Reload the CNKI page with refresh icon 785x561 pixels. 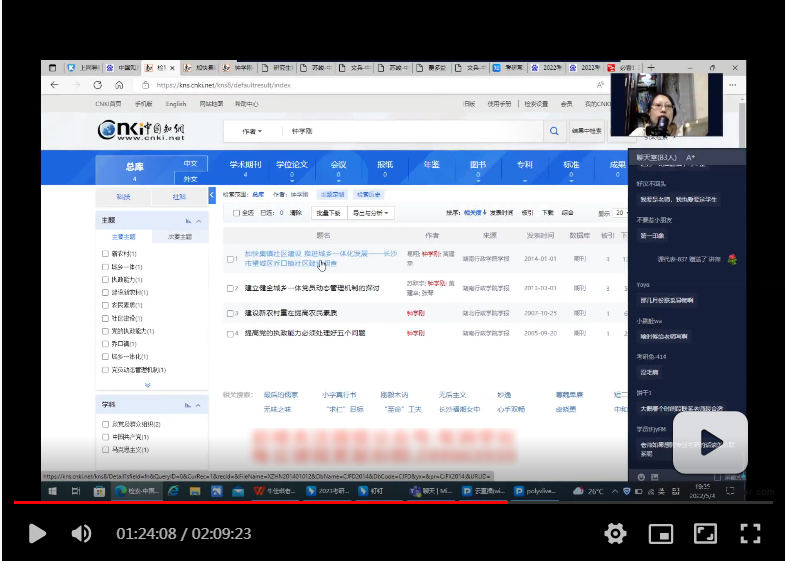[x=97, y=85]
